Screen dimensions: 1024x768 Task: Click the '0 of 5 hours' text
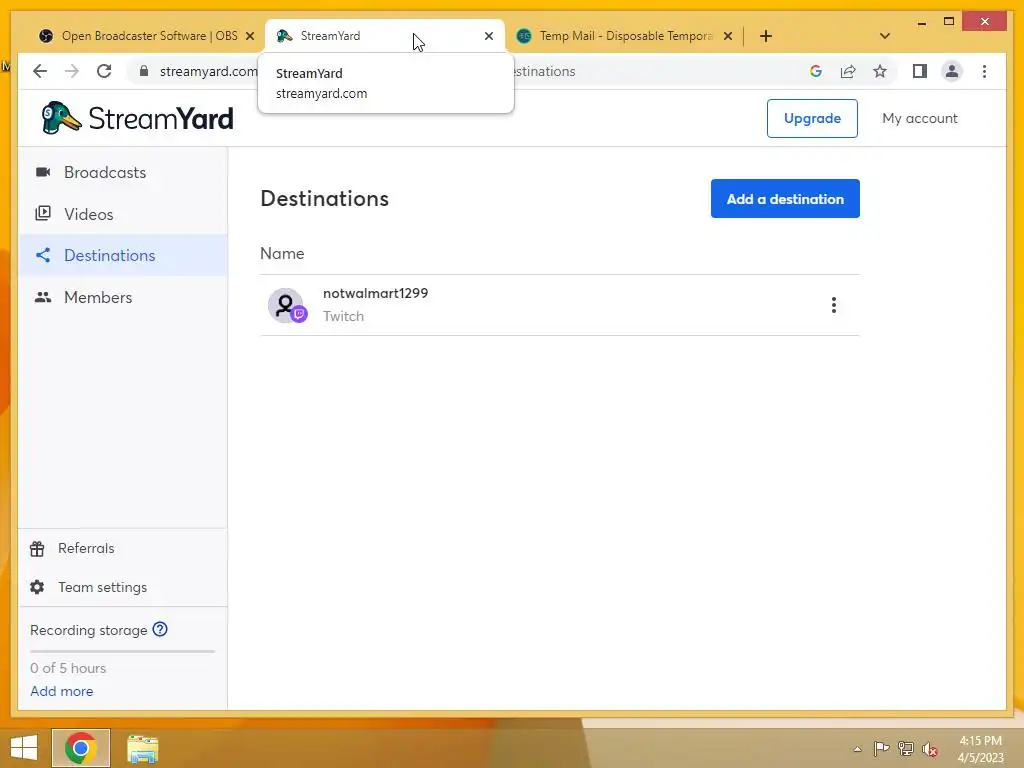click(x=68, y=668)
